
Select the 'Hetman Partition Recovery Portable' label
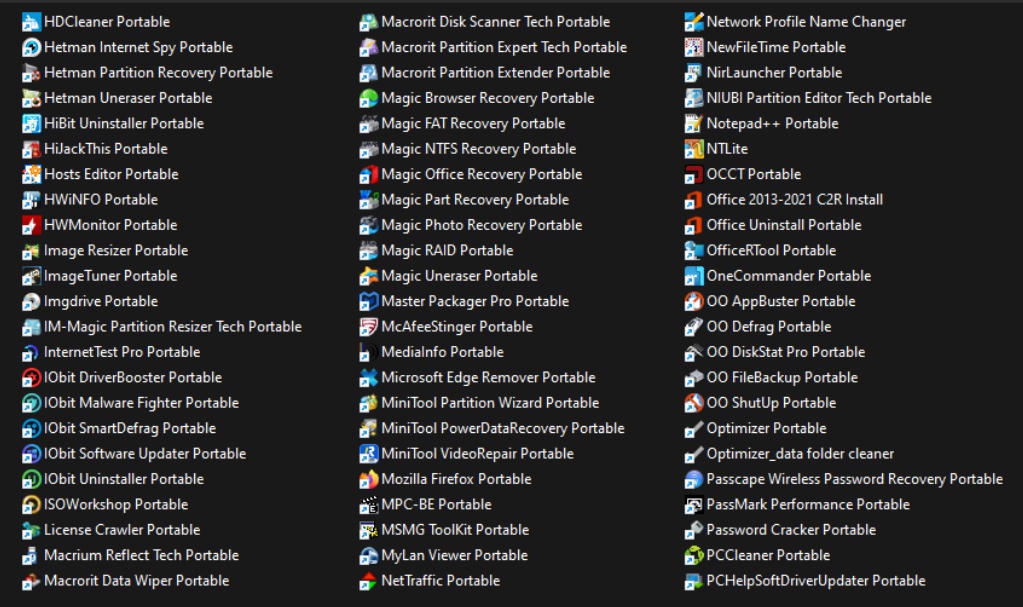point(158,72)
